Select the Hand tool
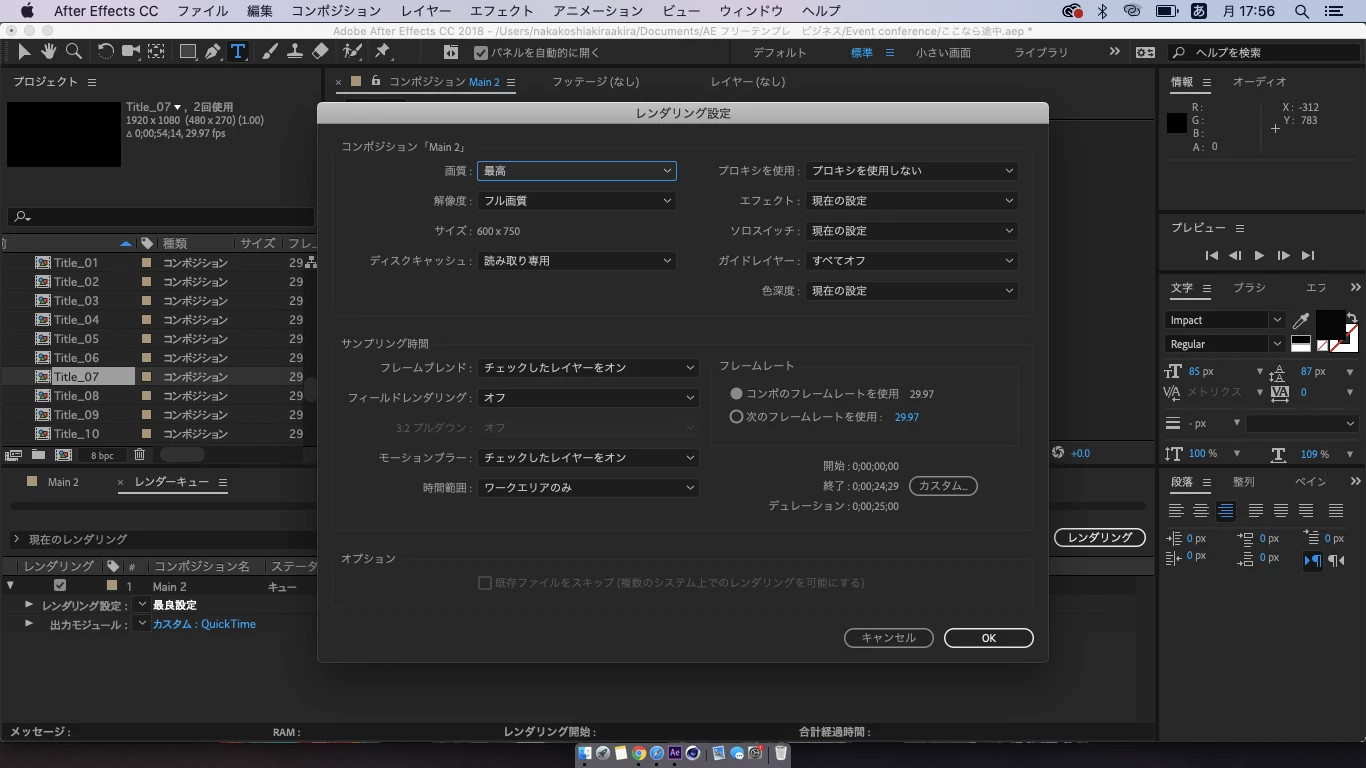The image size is (1366, 768). coord(48,52)
